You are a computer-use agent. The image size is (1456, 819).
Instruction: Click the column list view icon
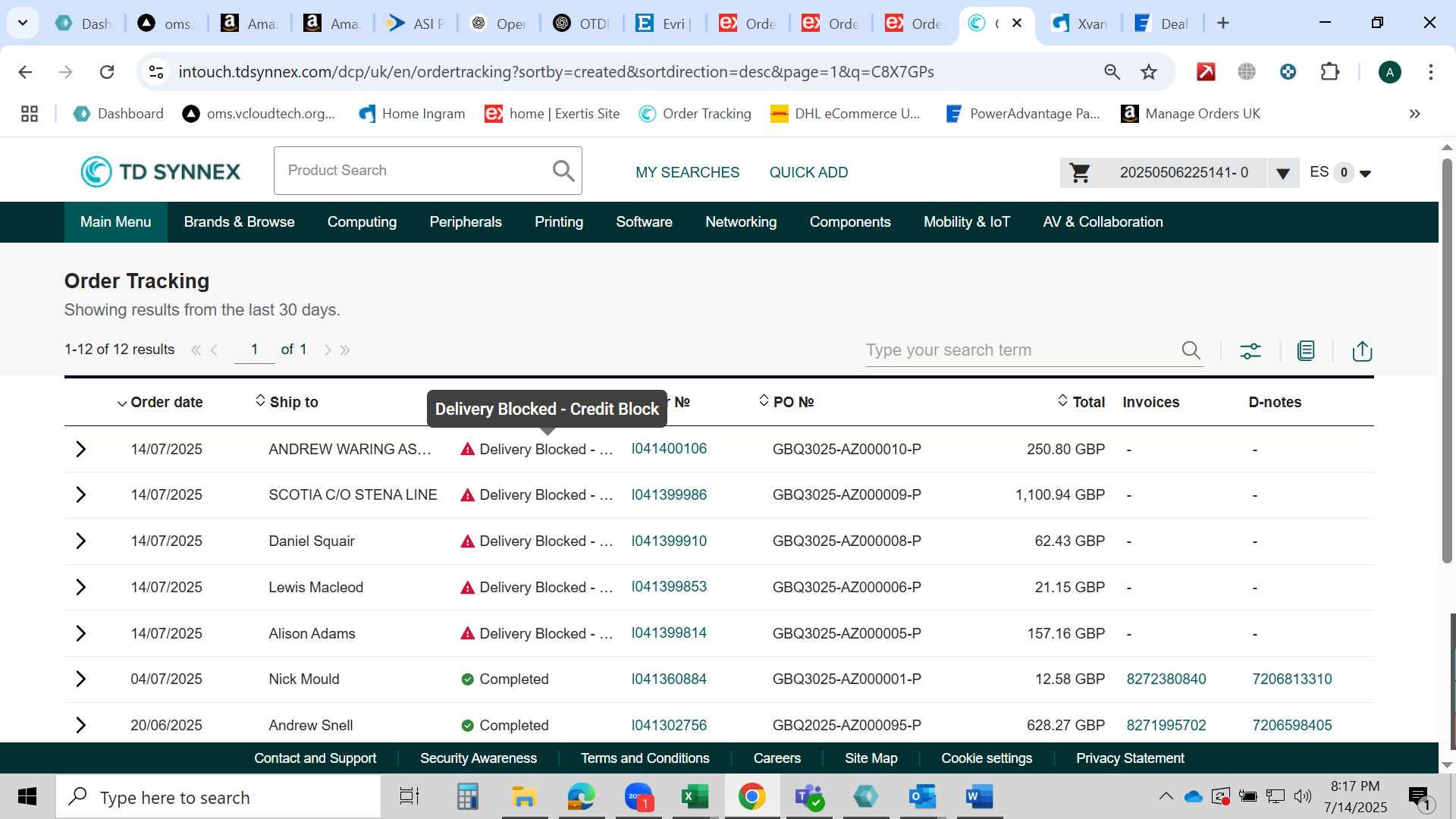[x=1306, y=350]
